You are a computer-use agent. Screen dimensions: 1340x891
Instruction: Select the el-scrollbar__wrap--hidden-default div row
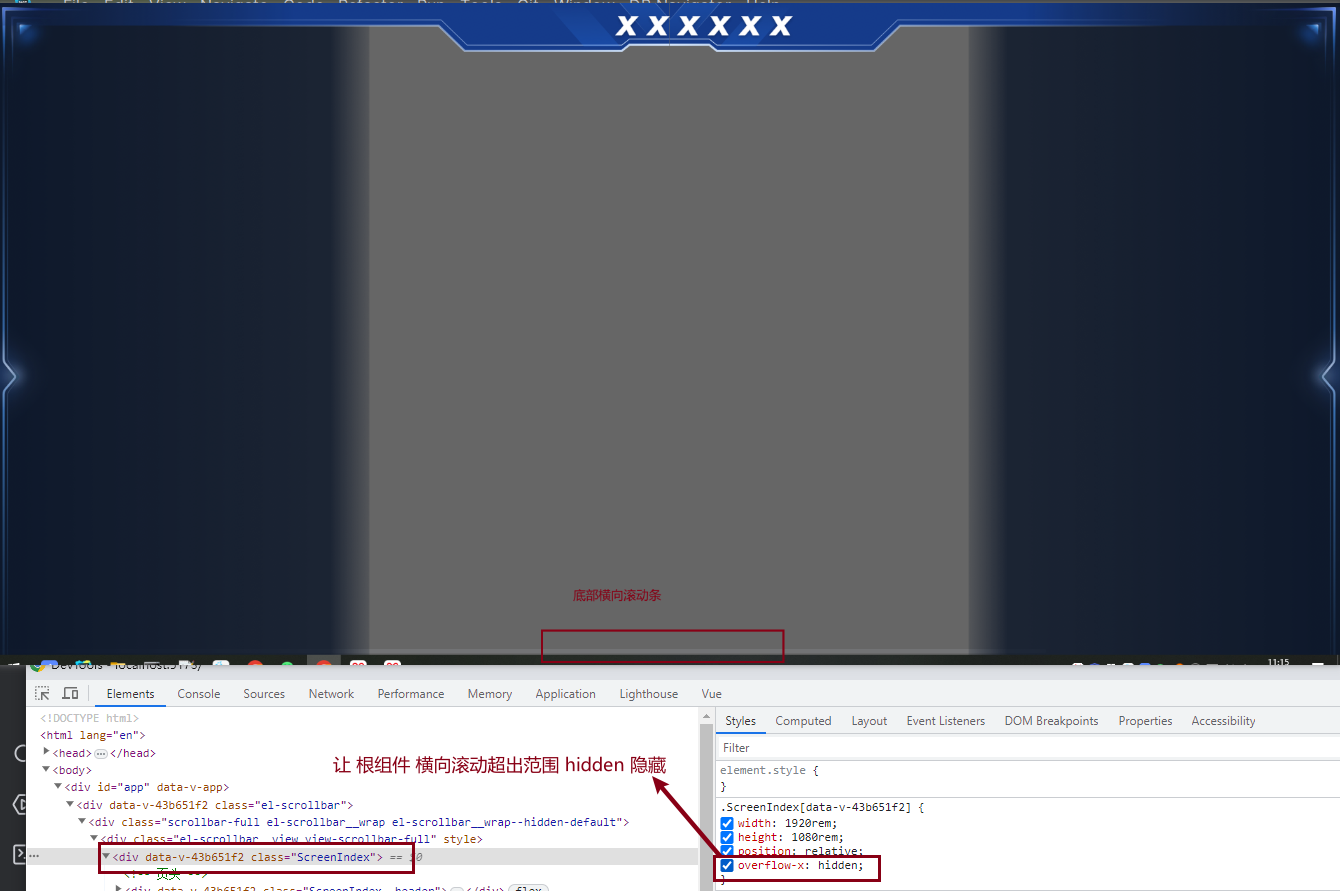358,822
